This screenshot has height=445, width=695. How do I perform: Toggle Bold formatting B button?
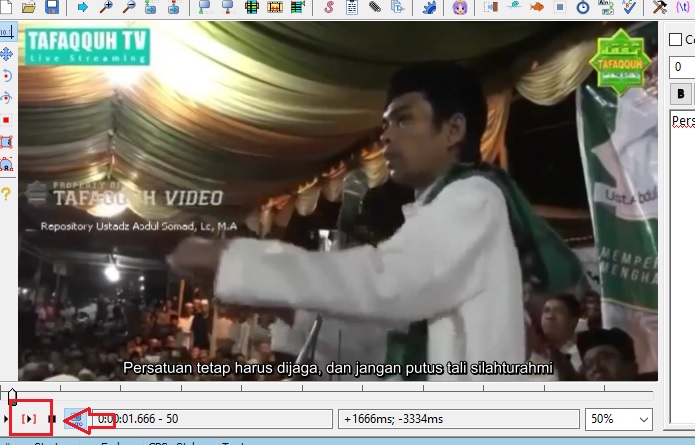(680, 94)
